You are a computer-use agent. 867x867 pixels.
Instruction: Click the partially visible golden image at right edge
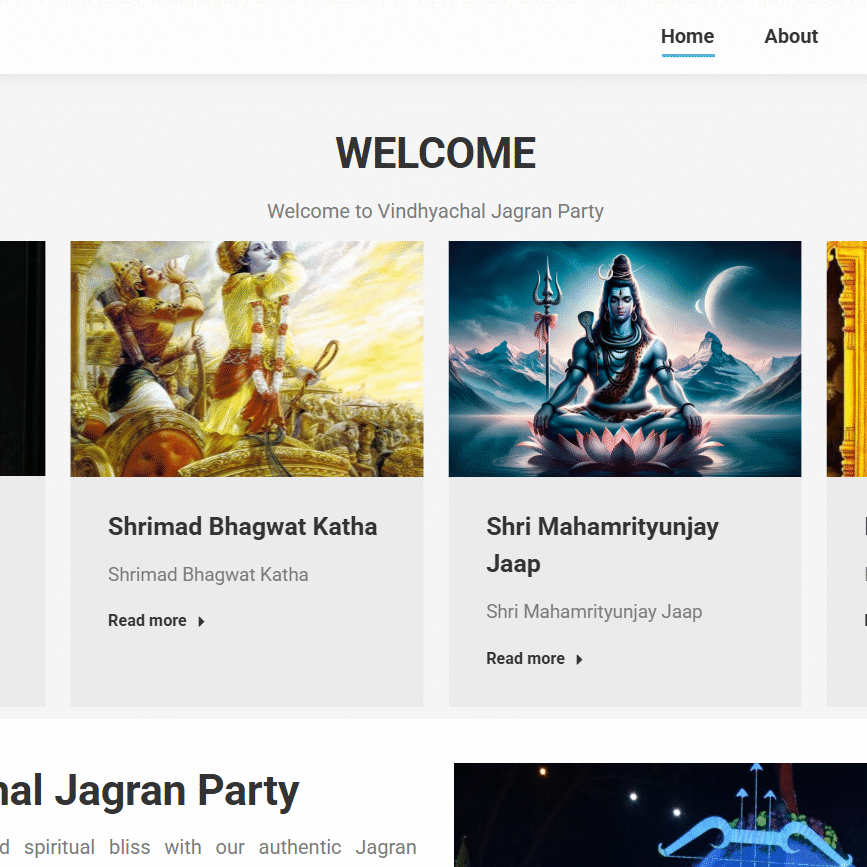point(847,358)
